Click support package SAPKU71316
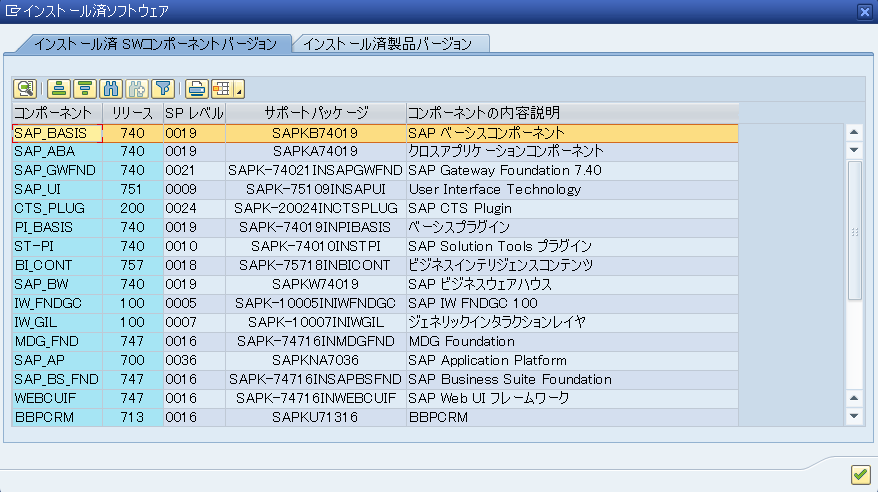Viewport: 878px width, 492px height. 315,418
